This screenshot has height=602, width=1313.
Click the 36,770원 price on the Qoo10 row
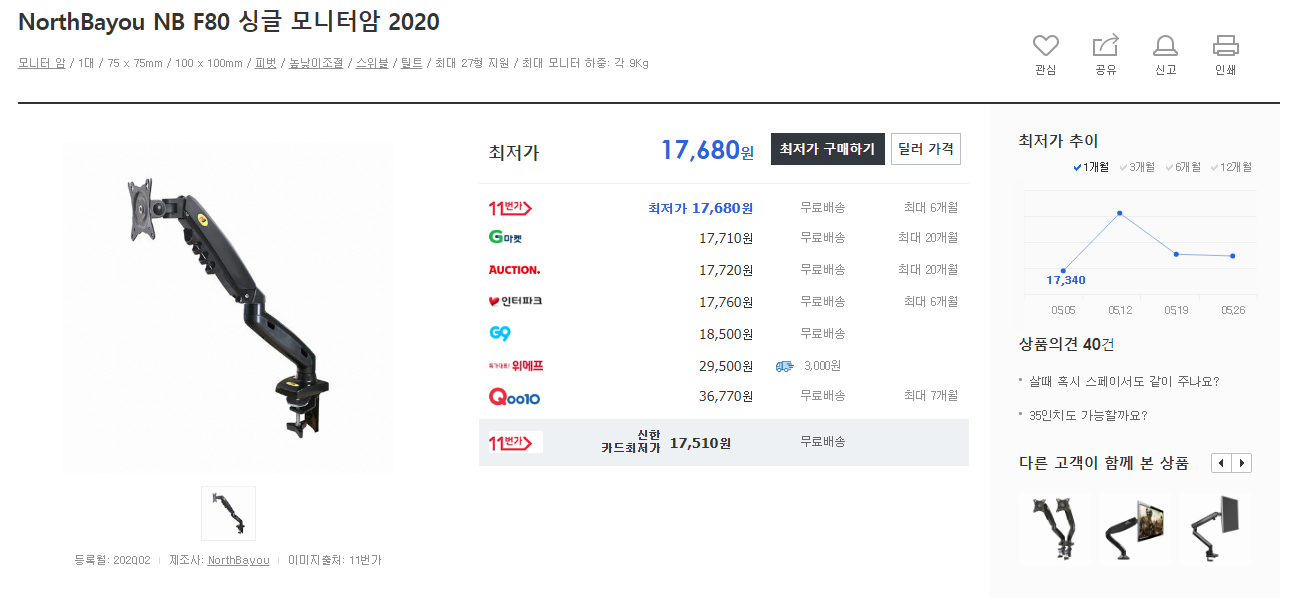click(726, 396)
